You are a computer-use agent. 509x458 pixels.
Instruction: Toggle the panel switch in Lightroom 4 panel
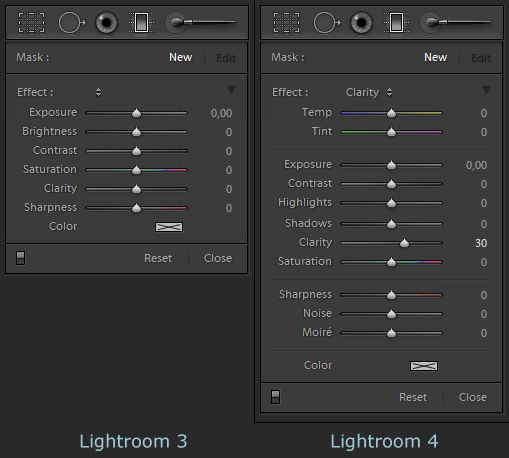click(275, 397)
